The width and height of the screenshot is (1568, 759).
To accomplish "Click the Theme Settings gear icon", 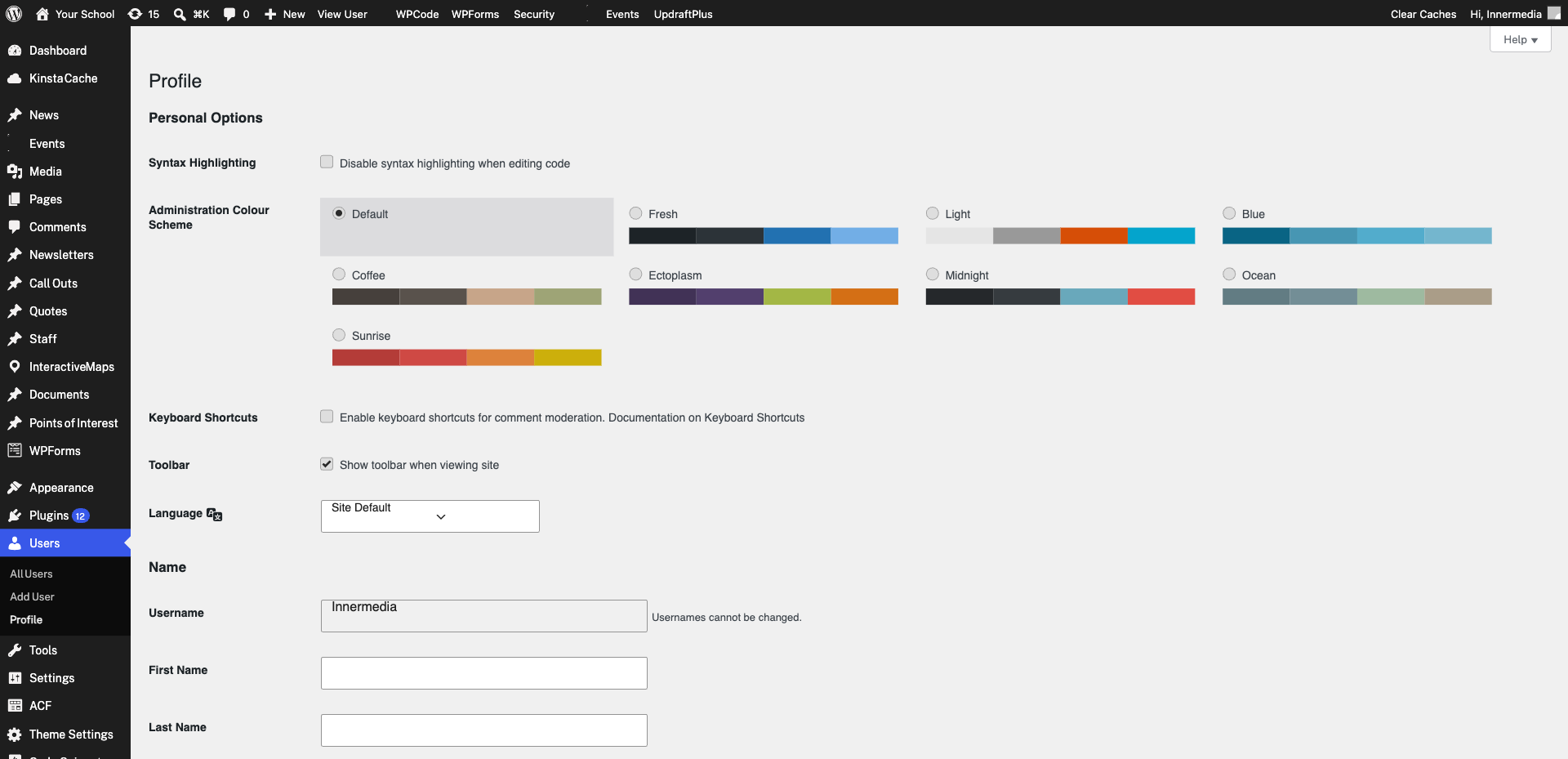I will coord(15,734).
